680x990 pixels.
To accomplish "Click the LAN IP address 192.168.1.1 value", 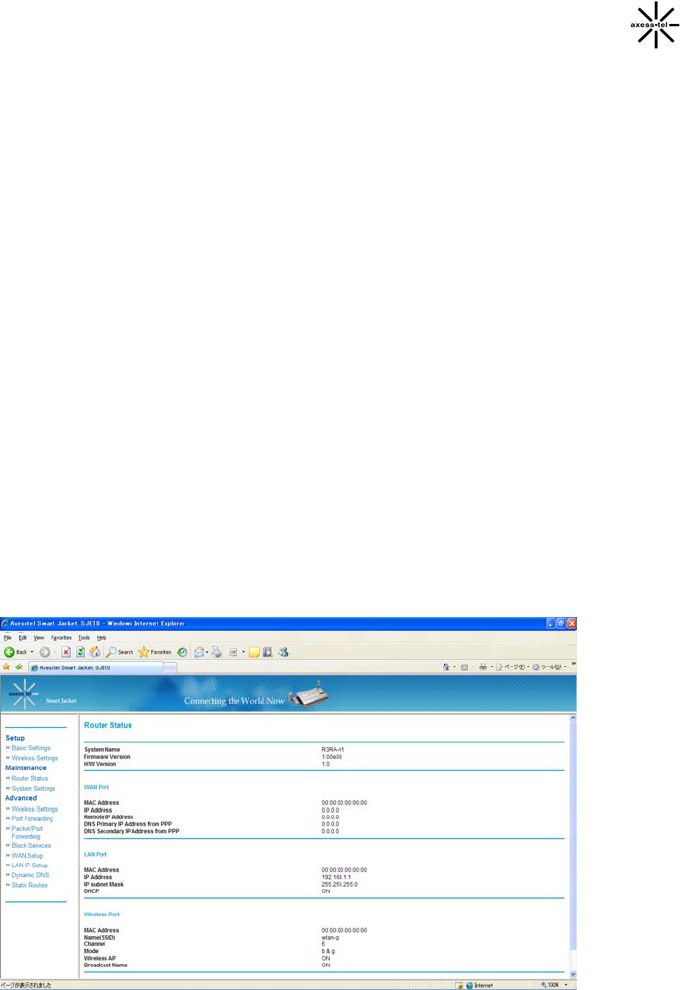I will tap(336, 878).
